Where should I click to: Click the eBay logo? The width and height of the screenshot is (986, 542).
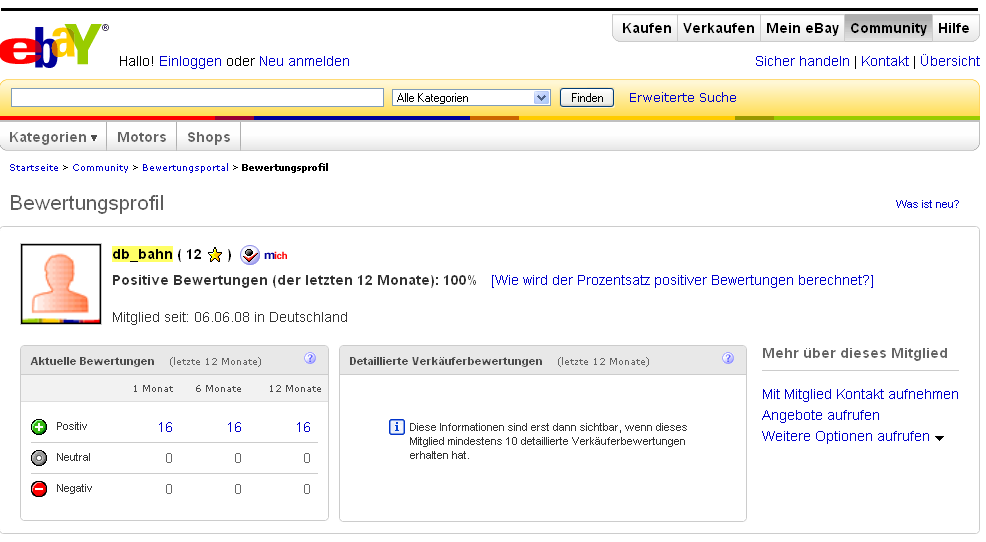point(54,45)
